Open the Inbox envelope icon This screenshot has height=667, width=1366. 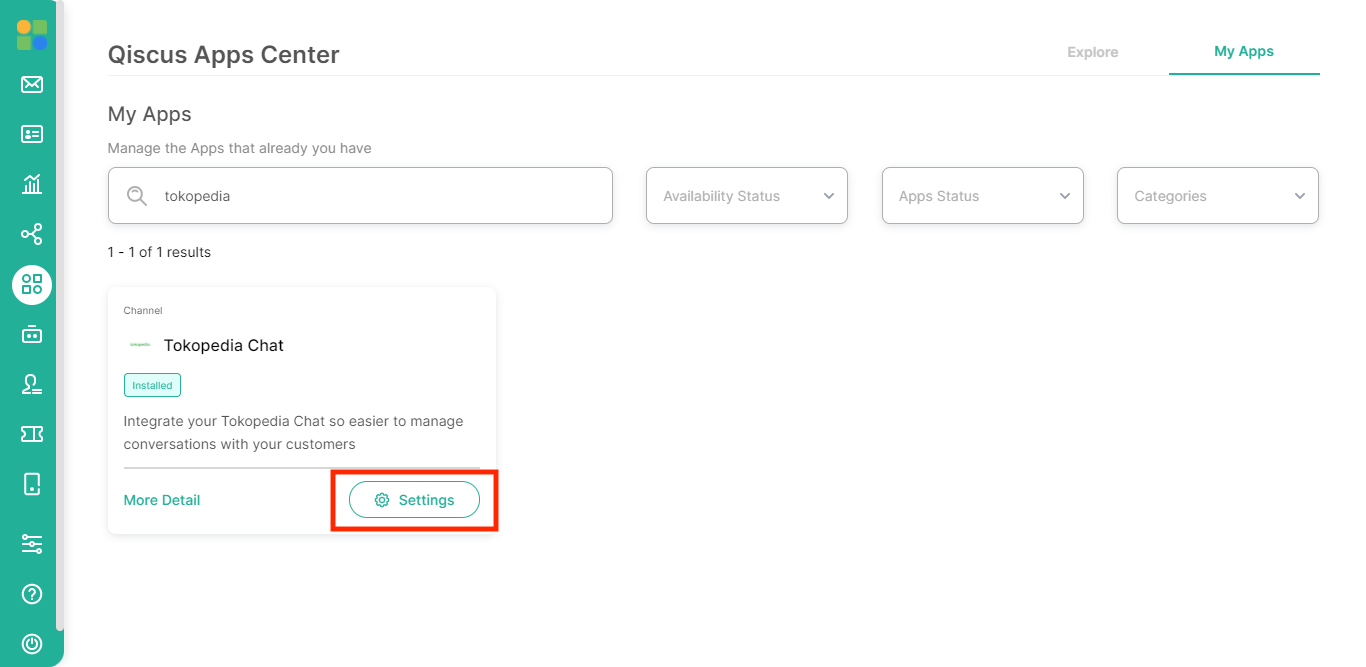coord(32,84)
